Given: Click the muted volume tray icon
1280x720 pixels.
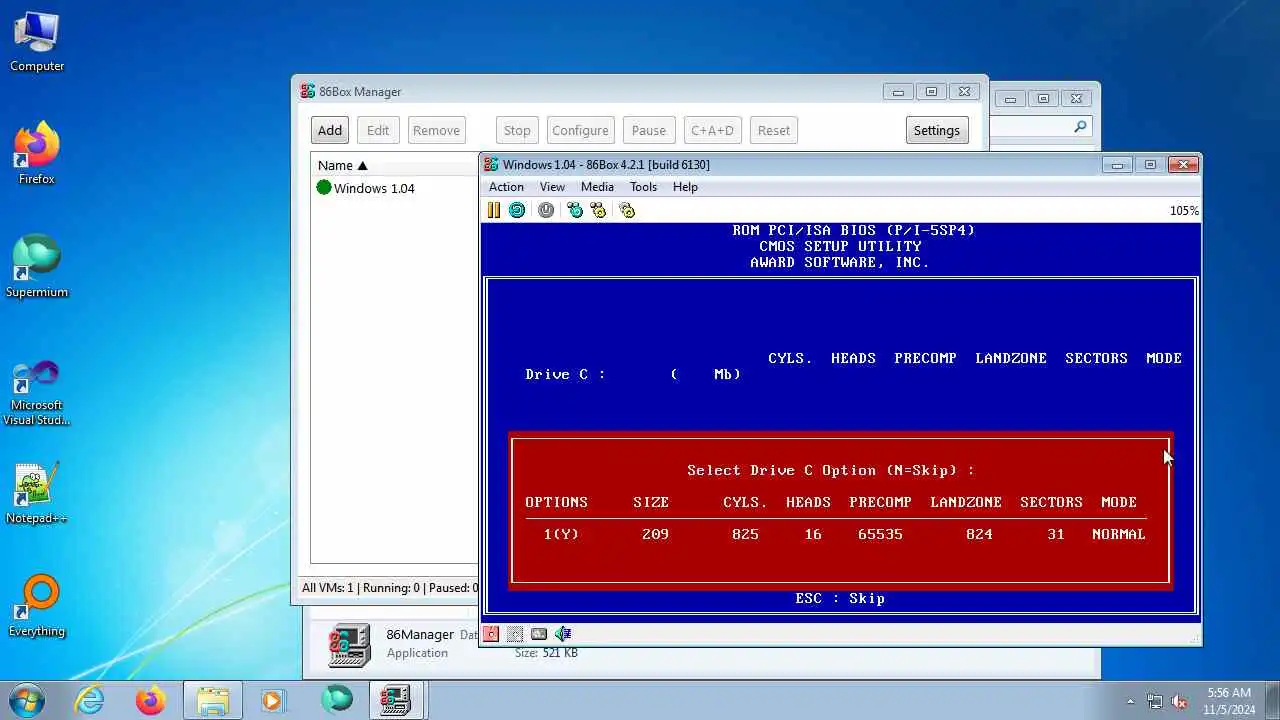Looking at the screenshot, I should point(1179,701).
